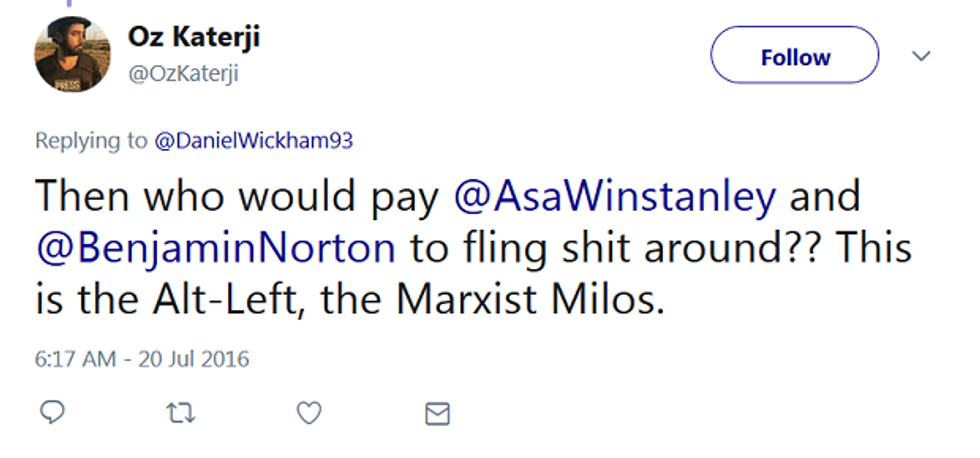980x458 pixels.
Task: Open the @AsaWinstanley mention
Action: click(x=614, y=198)
